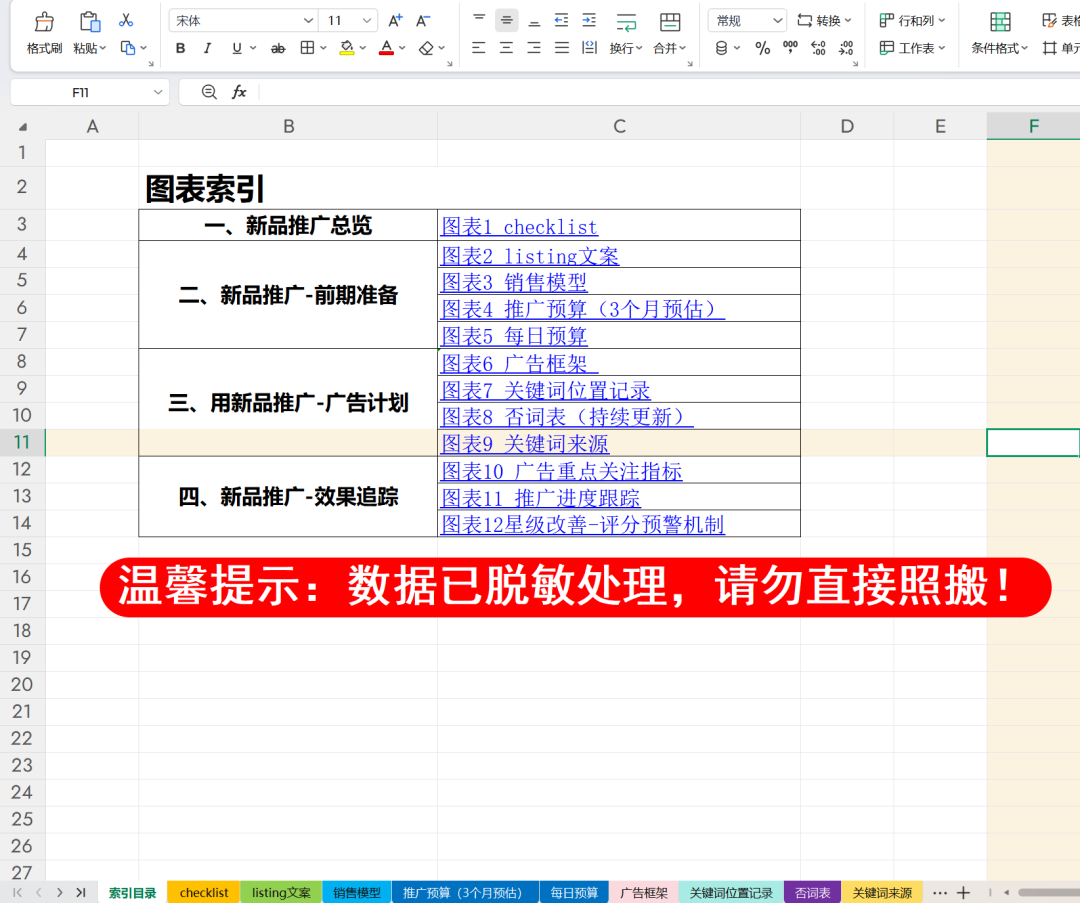Switch to checklist sheet tab
1080x903 pixels.
[x=204, y=892]
